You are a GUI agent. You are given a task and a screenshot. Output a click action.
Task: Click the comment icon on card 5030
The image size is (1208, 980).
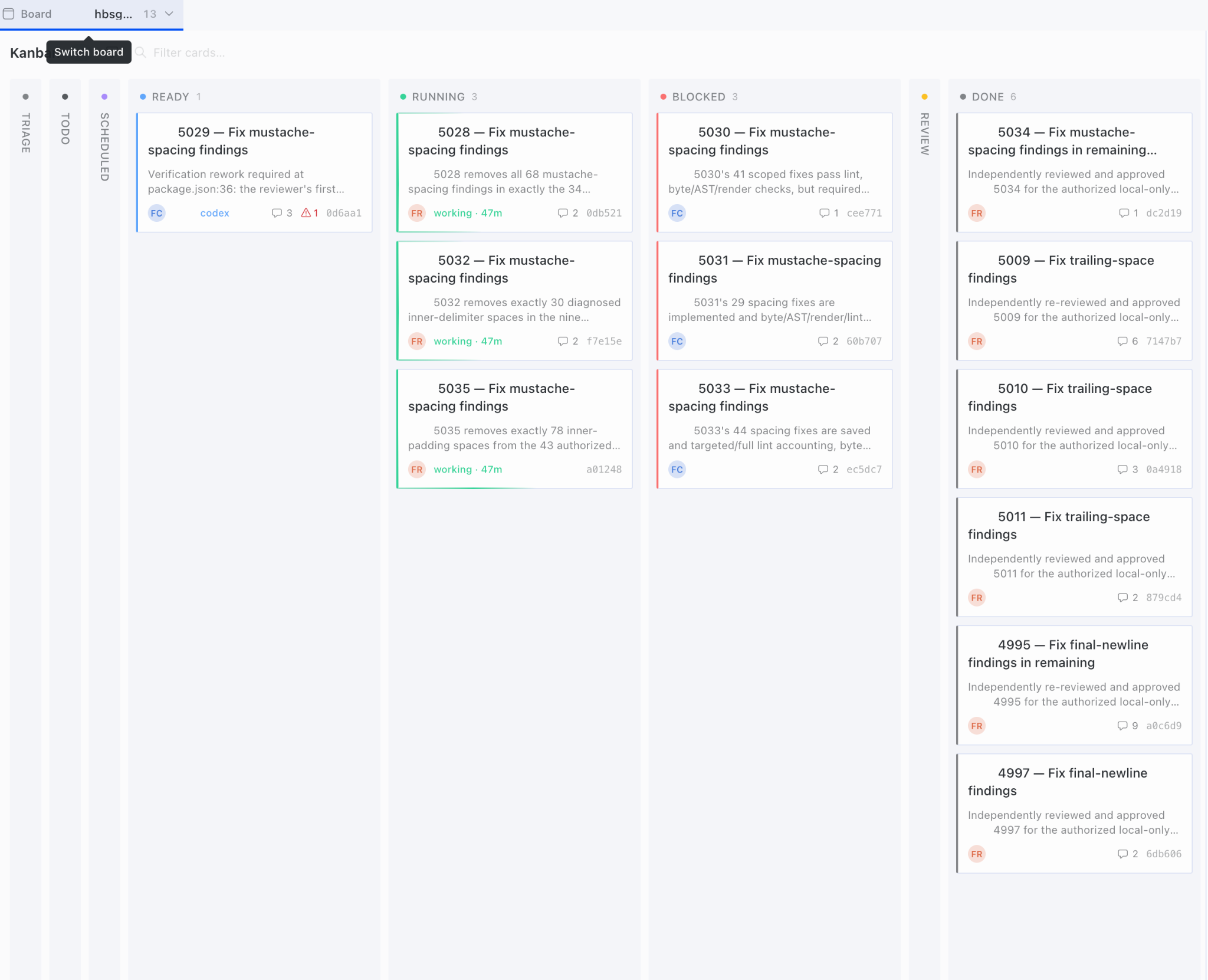pos(824,213)
